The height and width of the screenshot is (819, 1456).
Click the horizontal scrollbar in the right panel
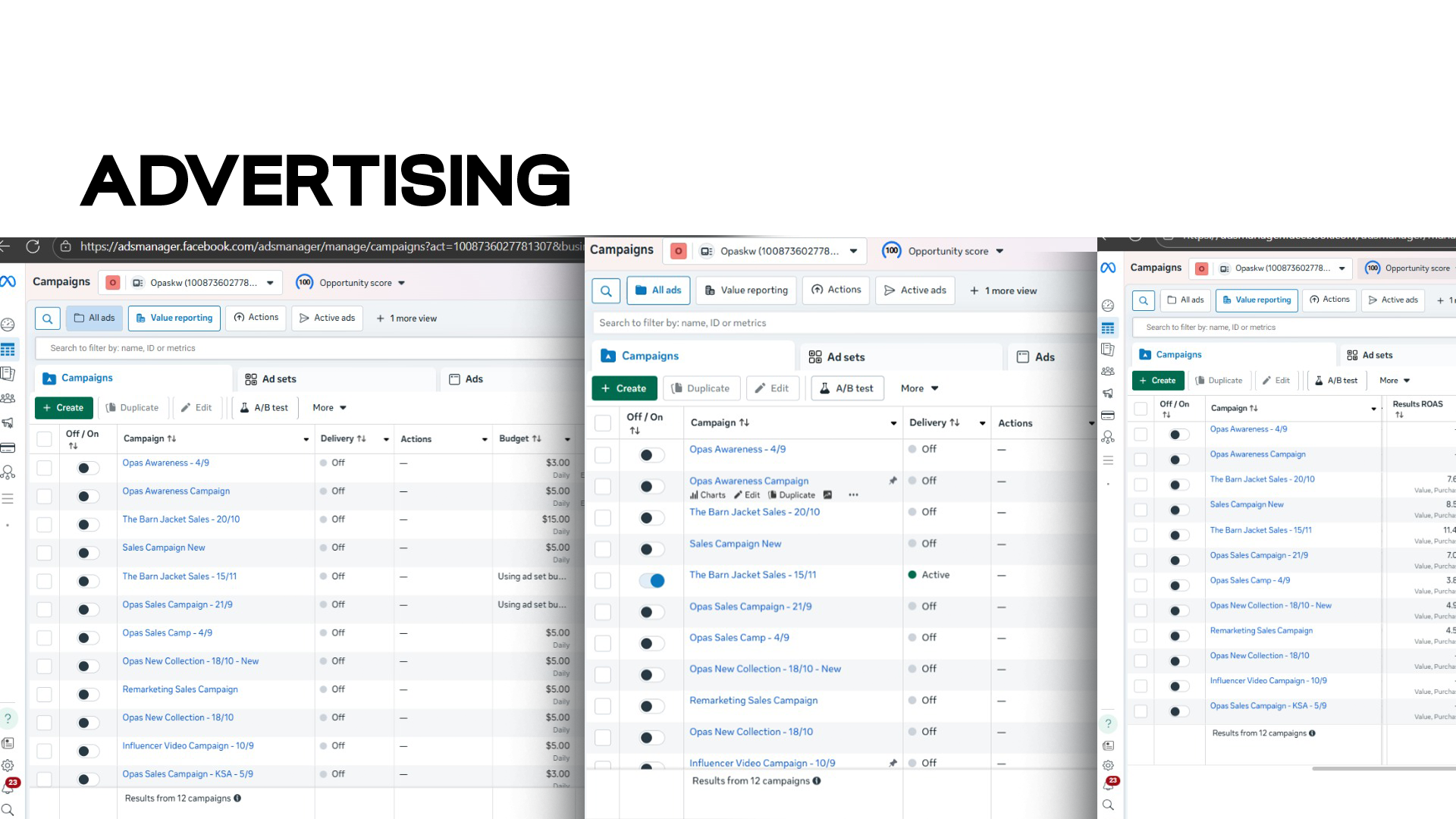click(1383, 768)
